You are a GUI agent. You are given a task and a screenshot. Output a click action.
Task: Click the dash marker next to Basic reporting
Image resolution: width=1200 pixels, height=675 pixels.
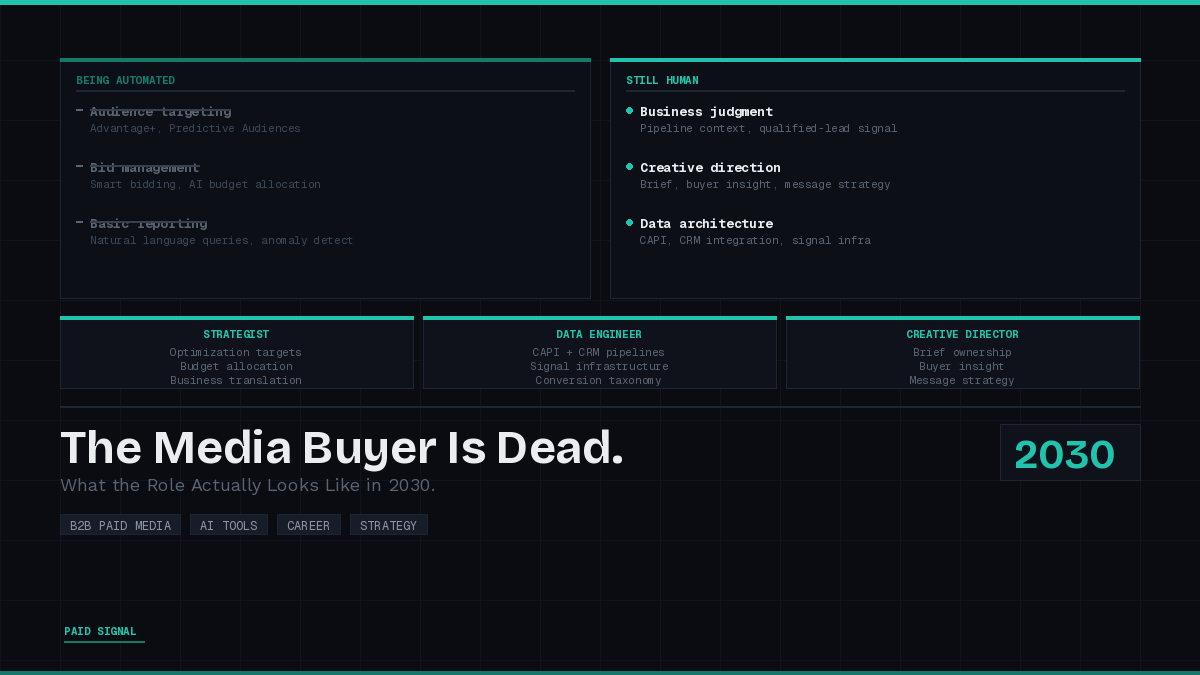(x=79, y=223)
